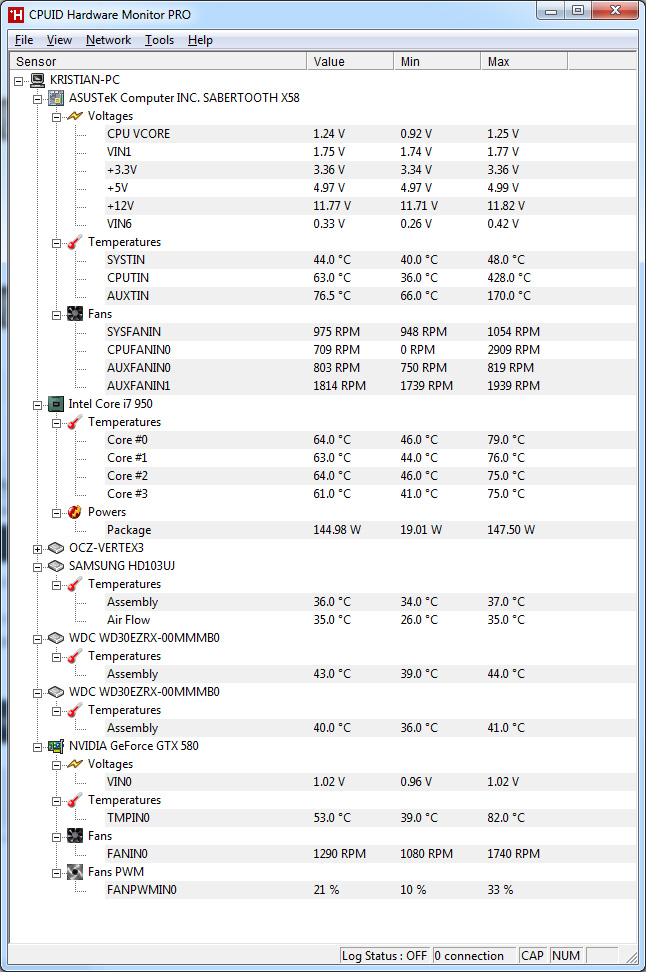Collapse the Intel Core i7 950 node
Viewport: 646px width, 972px height.
[37, 405]
